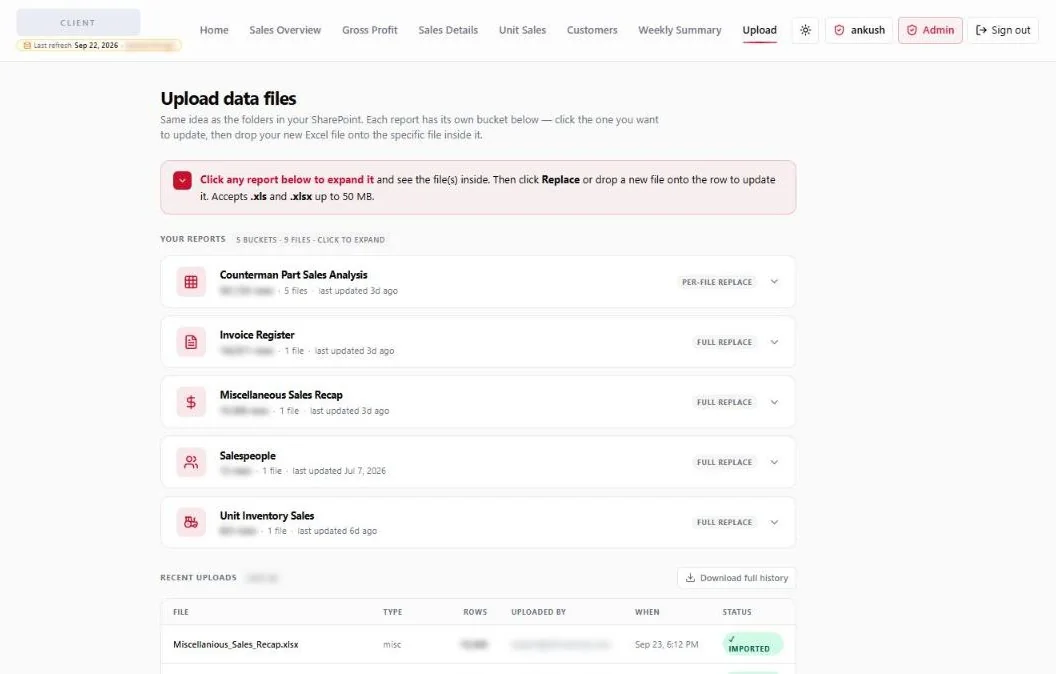Click Download full history button
The width and height of the screenshot is (1056, 674).
737,578
